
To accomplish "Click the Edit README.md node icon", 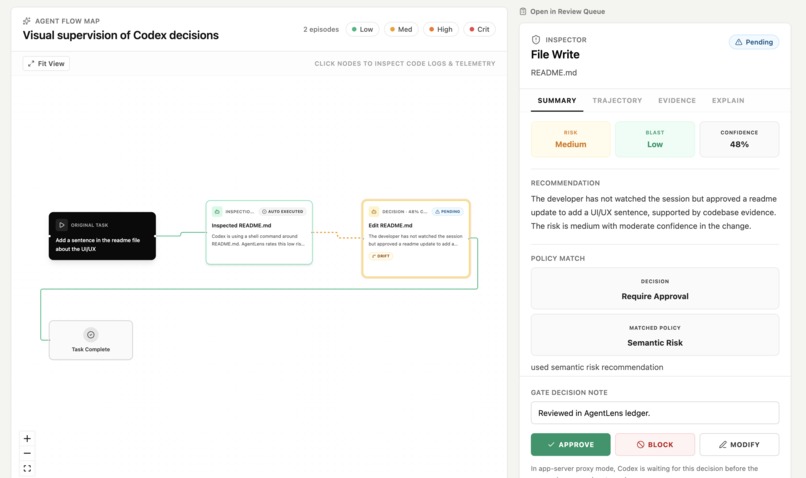I will [x=374, y=211].
